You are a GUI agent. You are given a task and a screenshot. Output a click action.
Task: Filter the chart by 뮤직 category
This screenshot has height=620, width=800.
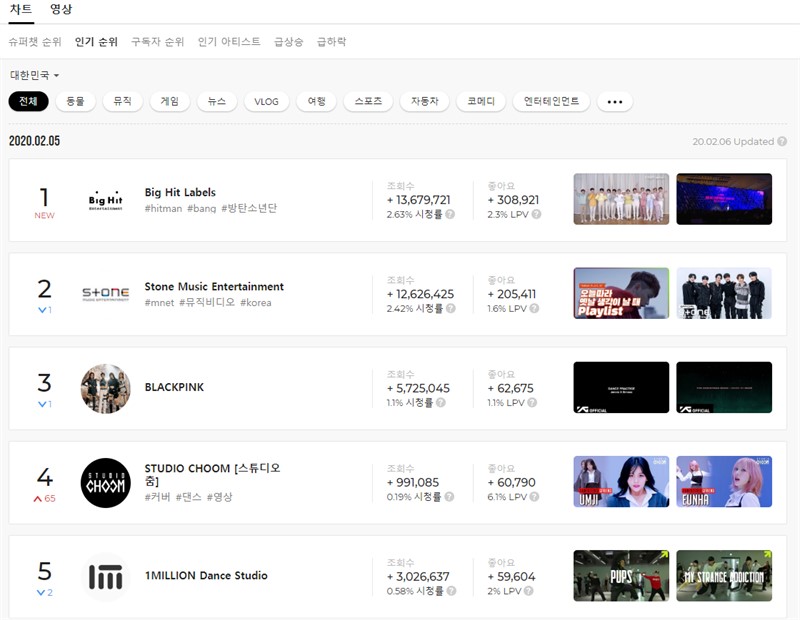click(x=122, y=102)
